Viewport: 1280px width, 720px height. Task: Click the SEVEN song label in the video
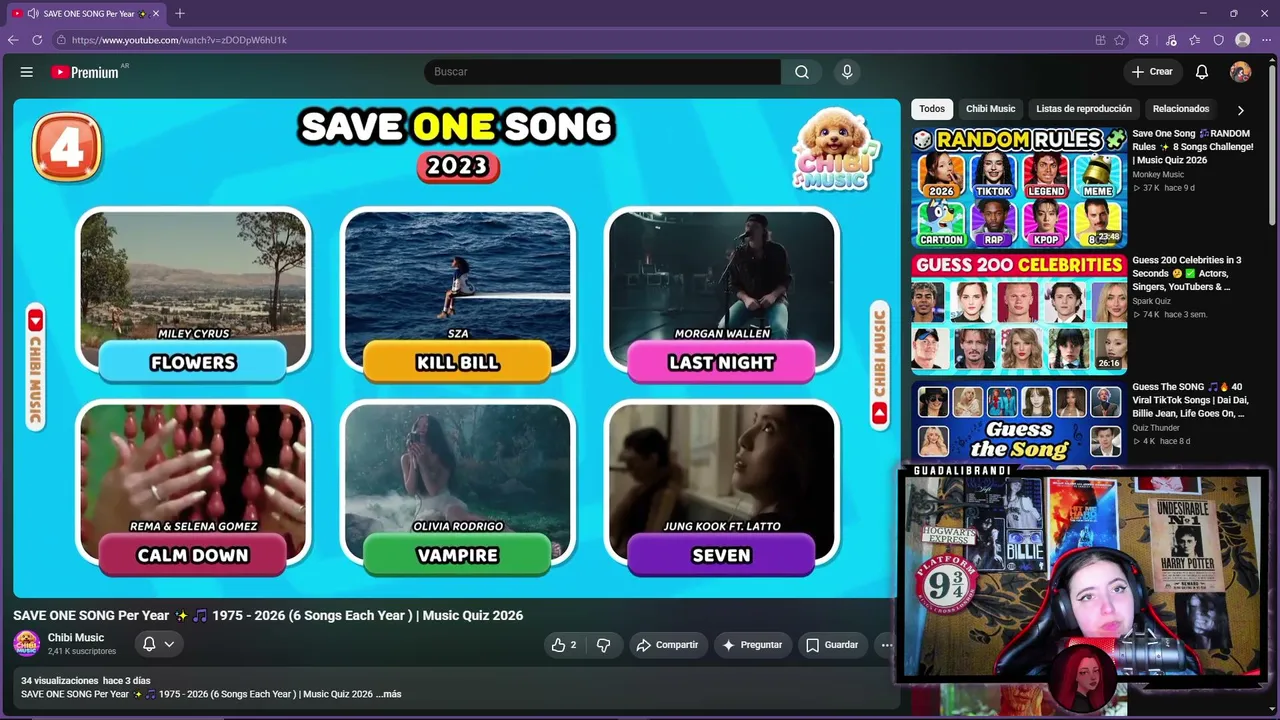(721, 555)
